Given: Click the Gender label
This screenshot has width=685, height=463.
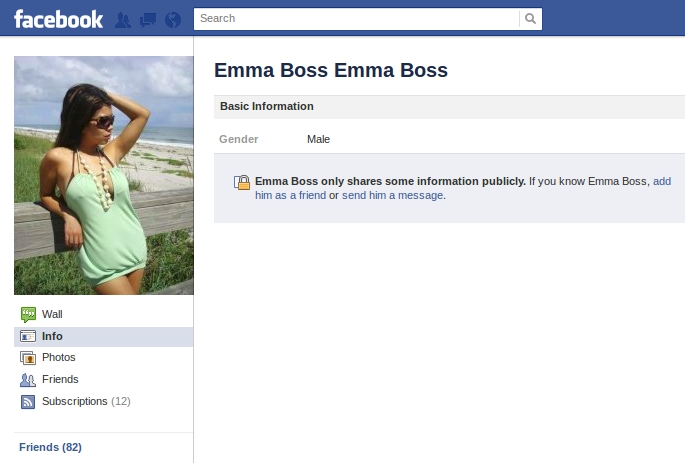Looking at the screenshot, I should (x=239, y=139).
